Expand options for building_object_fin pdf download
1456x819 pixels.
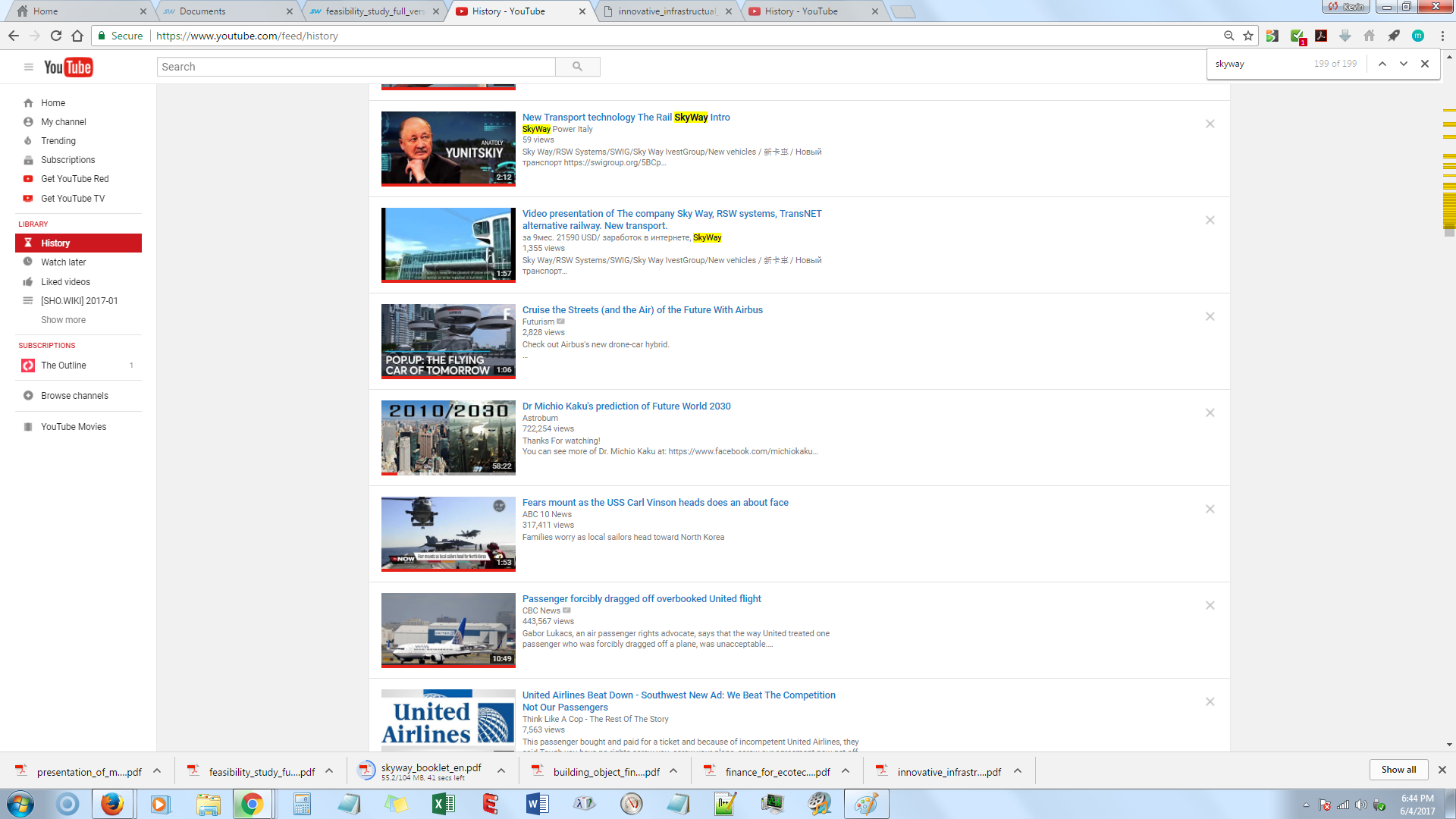[673, 771]
